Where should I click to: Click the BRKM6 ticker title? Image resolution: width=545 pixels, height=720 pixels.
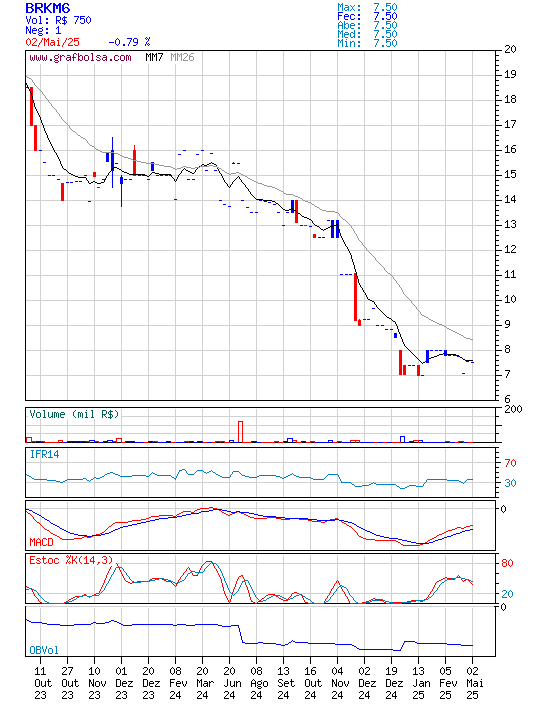pos(48,8)
